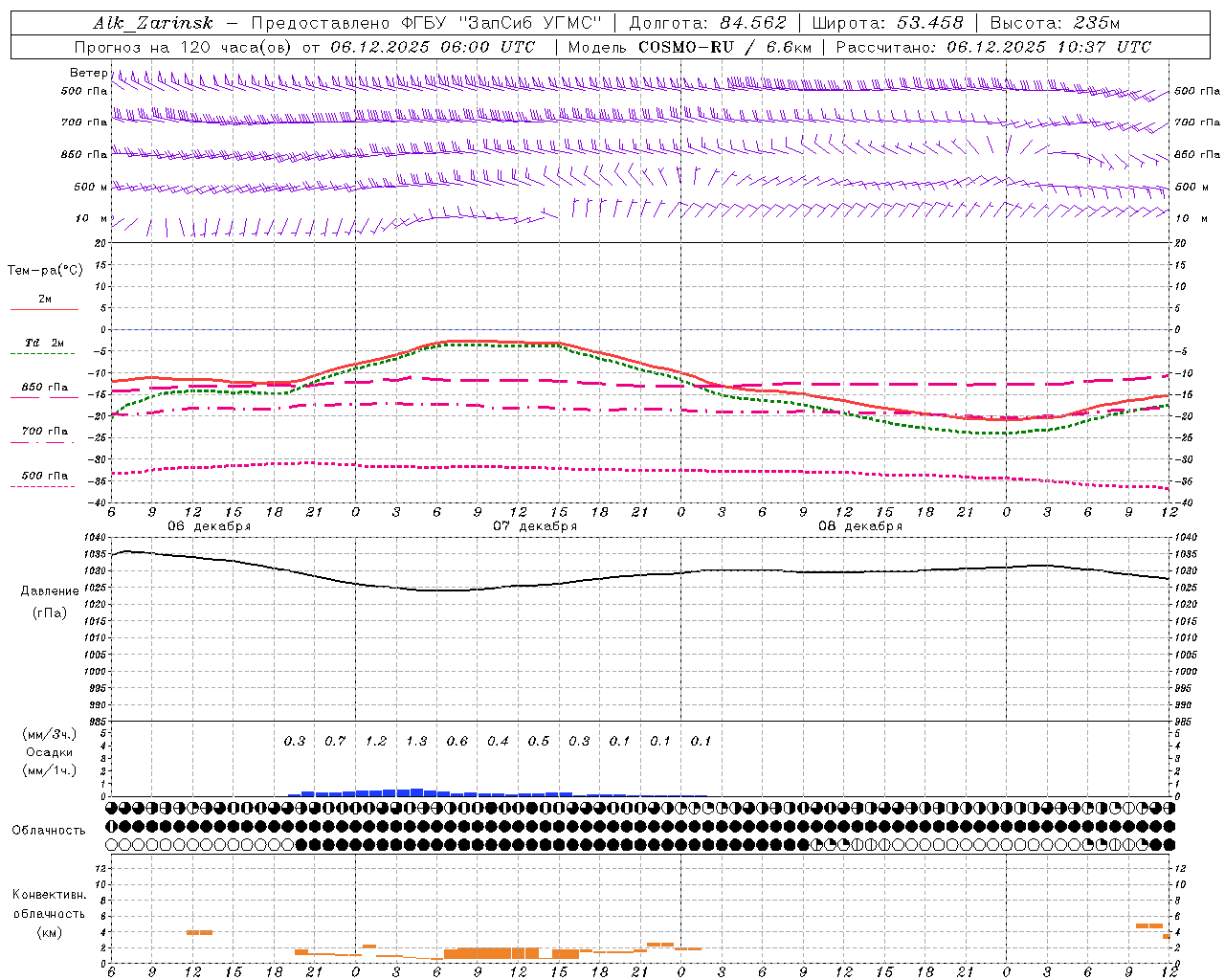Click the (мм/3ч.) precipitation unit label

click(50, 735)
